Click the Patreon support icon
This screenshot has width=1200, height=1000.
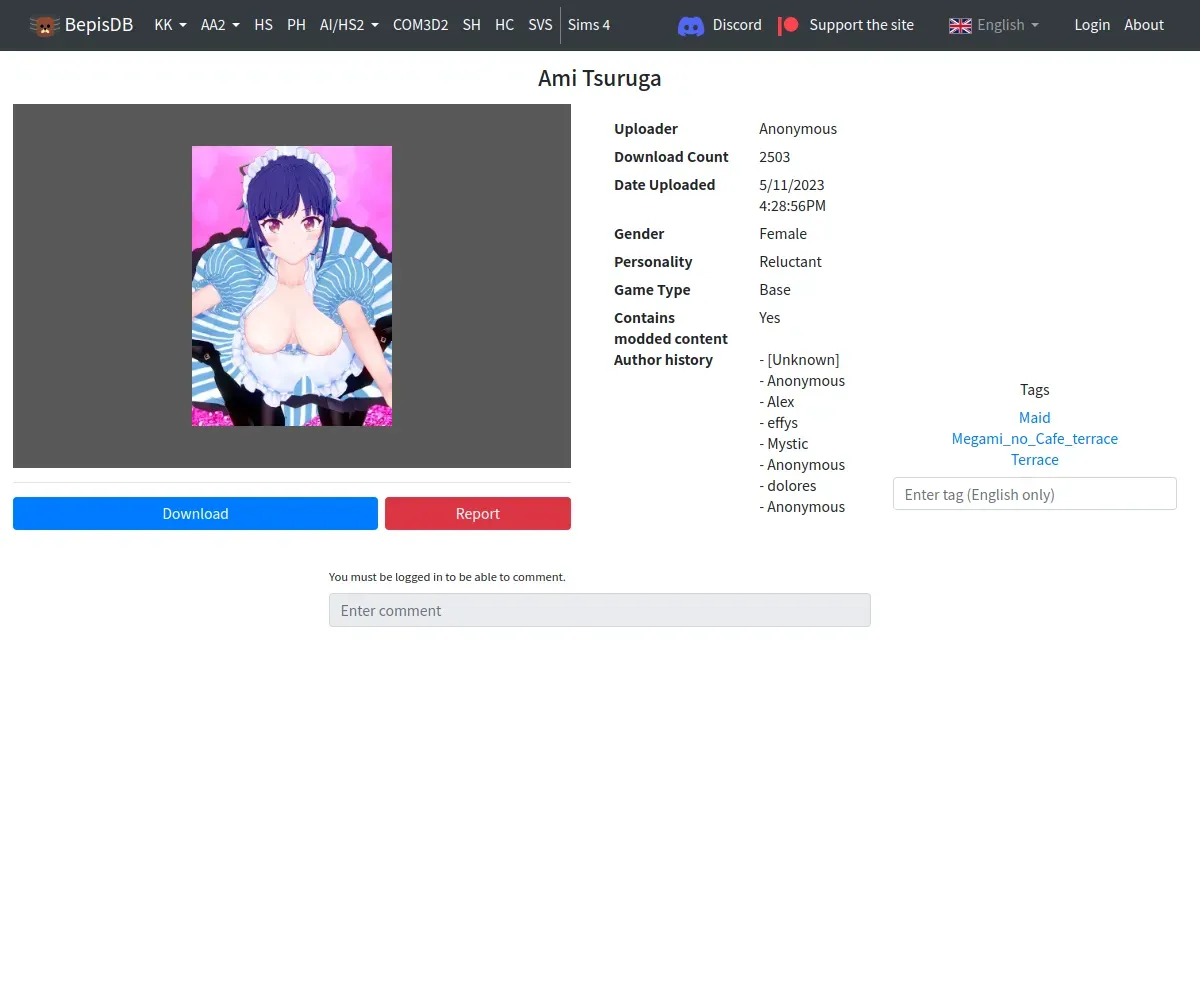point(789,25)
